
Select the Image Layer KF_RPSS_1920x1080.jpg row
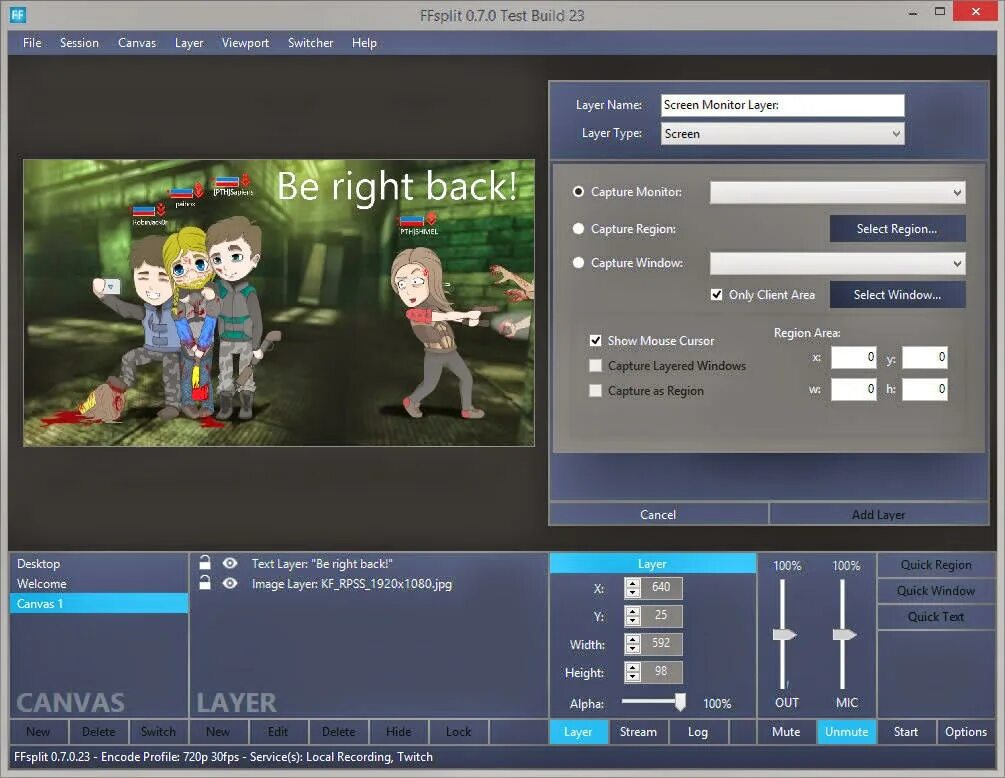(369, 584)
